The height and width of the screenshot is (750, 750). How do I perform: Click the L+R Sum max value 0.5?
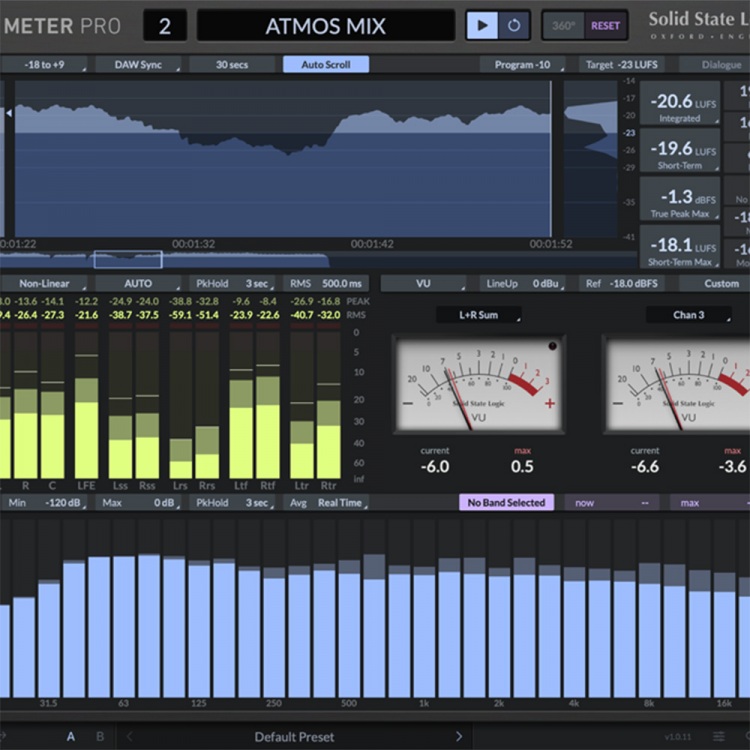[x=522, y=466]
